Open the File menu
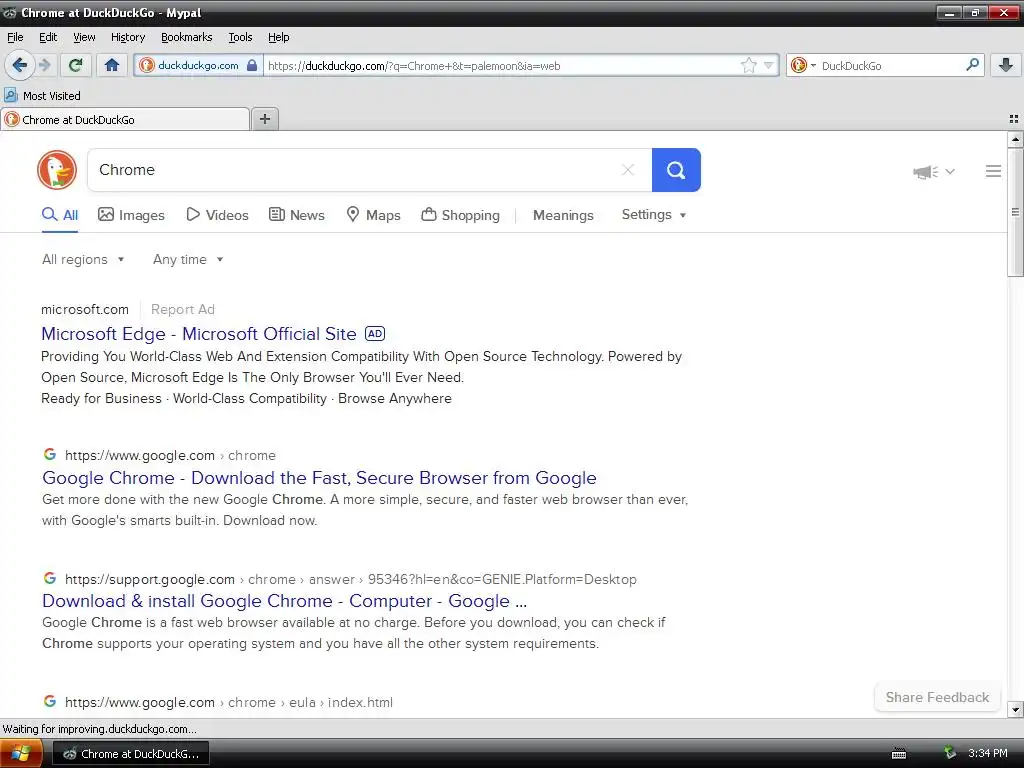 15,37
